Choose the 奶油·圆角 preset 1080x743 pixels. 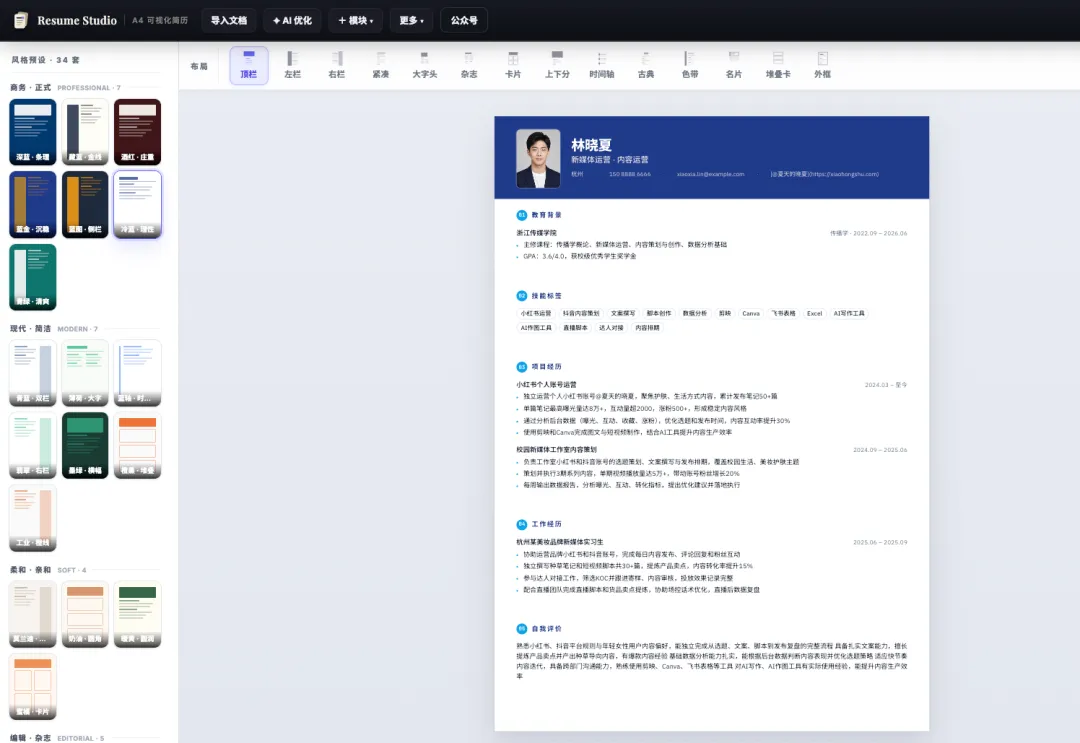[85, 614]
